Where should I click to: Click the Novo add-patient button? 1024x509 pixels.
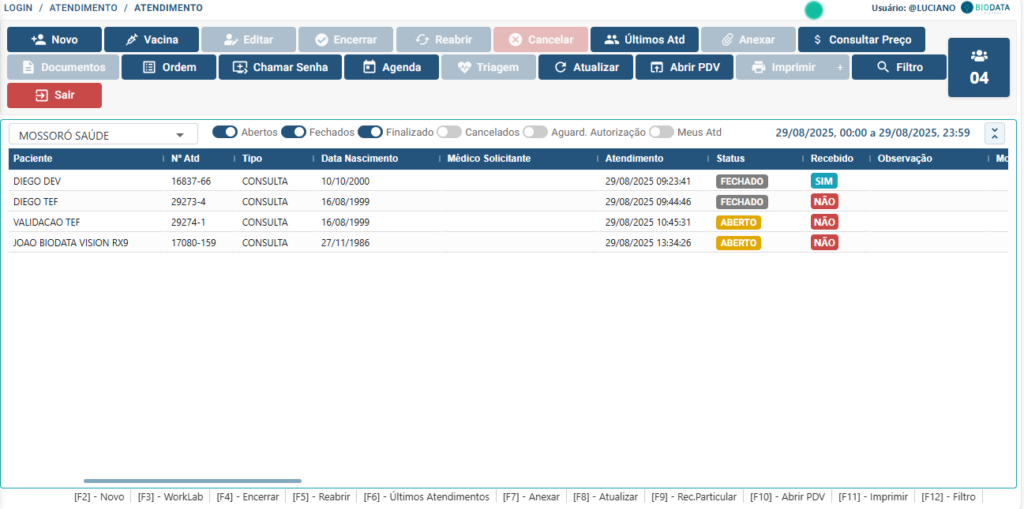(x=54, y=40)
